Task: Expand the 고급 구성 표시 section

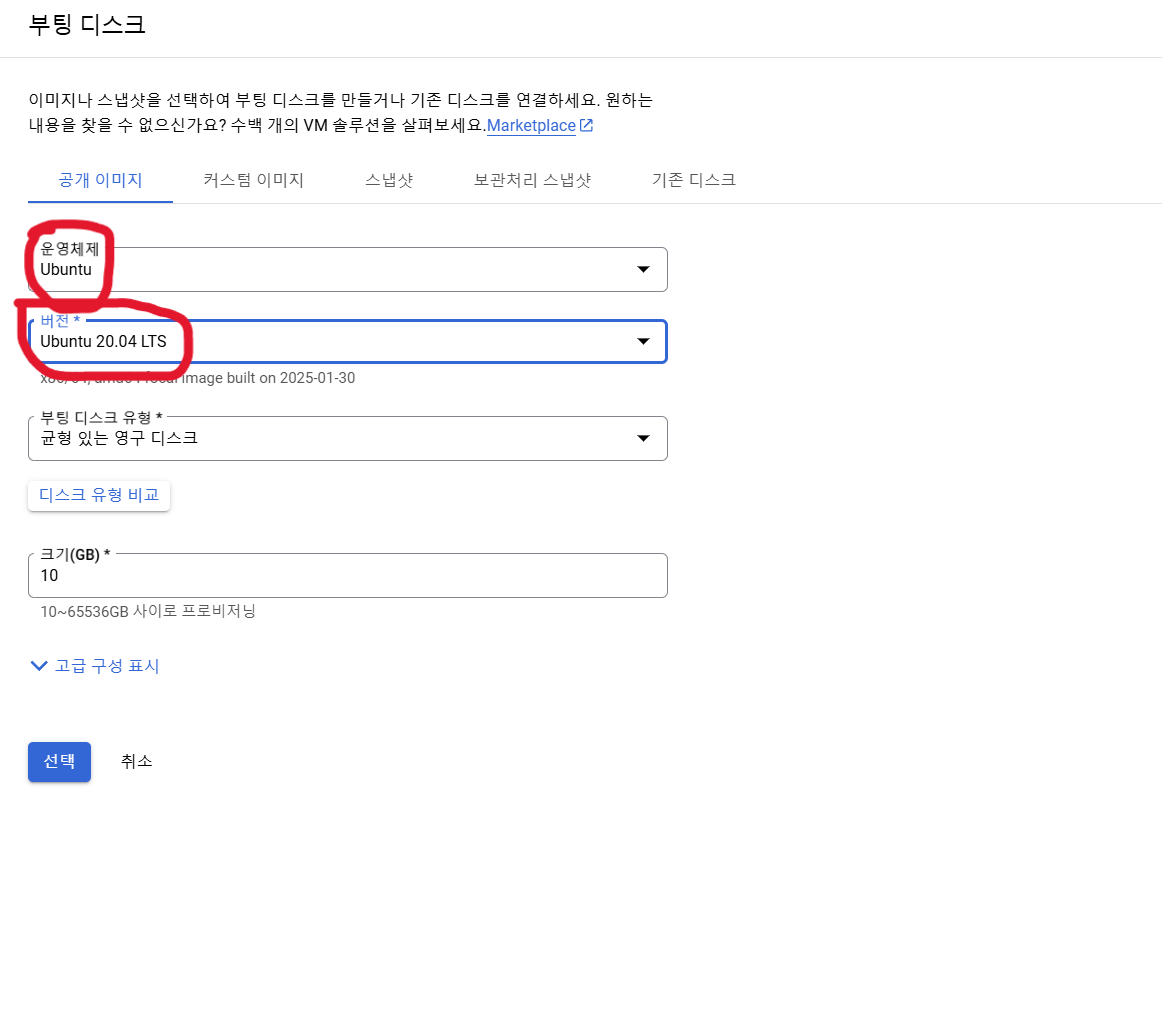Action: point(107,666)
